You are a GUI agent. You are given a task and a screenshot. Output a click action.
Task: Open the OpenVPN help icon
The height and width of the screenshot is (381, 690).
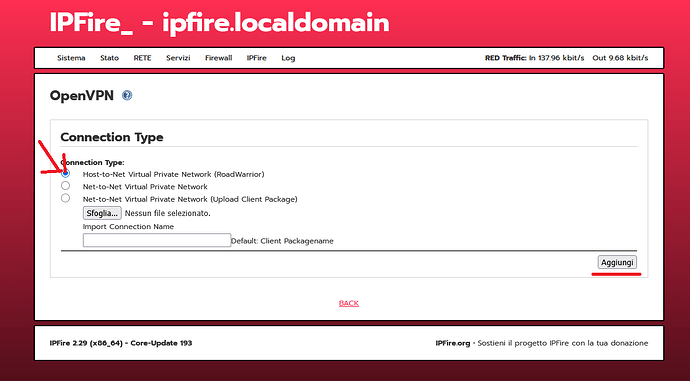[127, 95]
